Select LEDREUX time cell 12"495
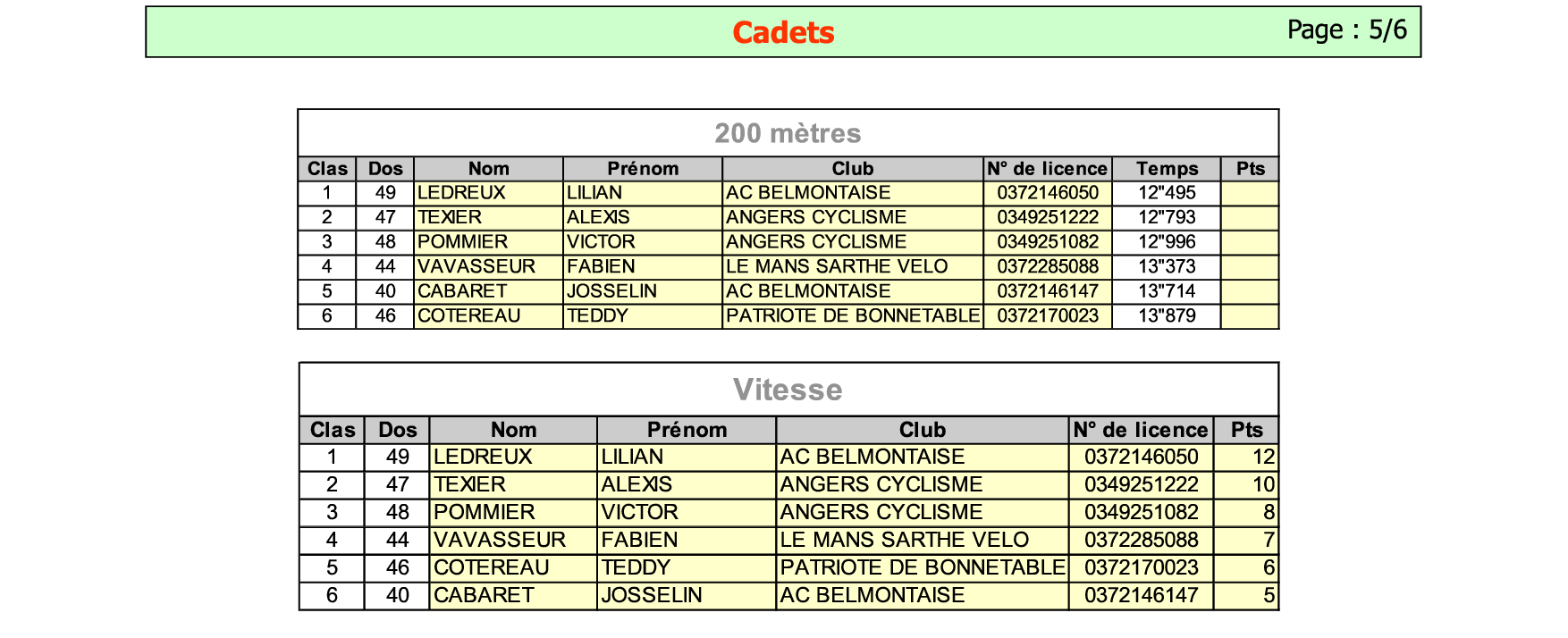1568x638 pixels. coord(1167,193)
